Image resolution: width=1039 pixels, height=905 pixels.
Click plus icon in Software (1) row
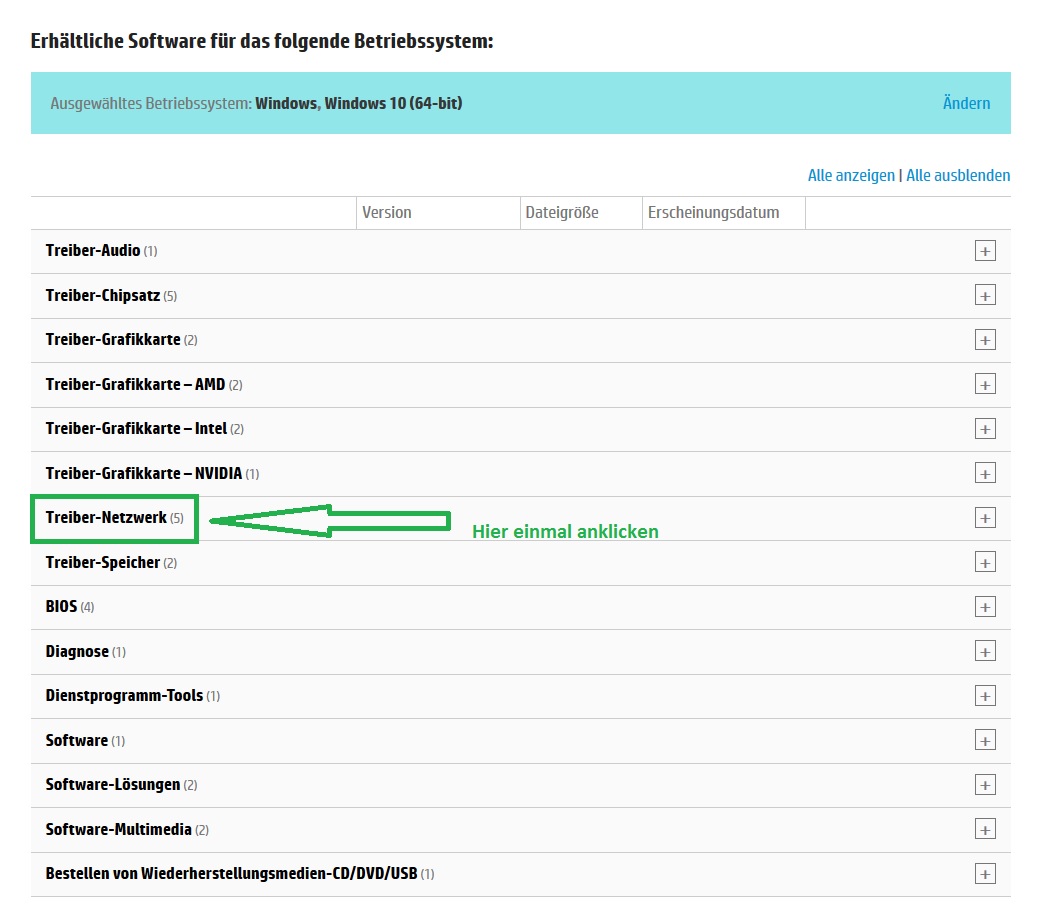985,740
